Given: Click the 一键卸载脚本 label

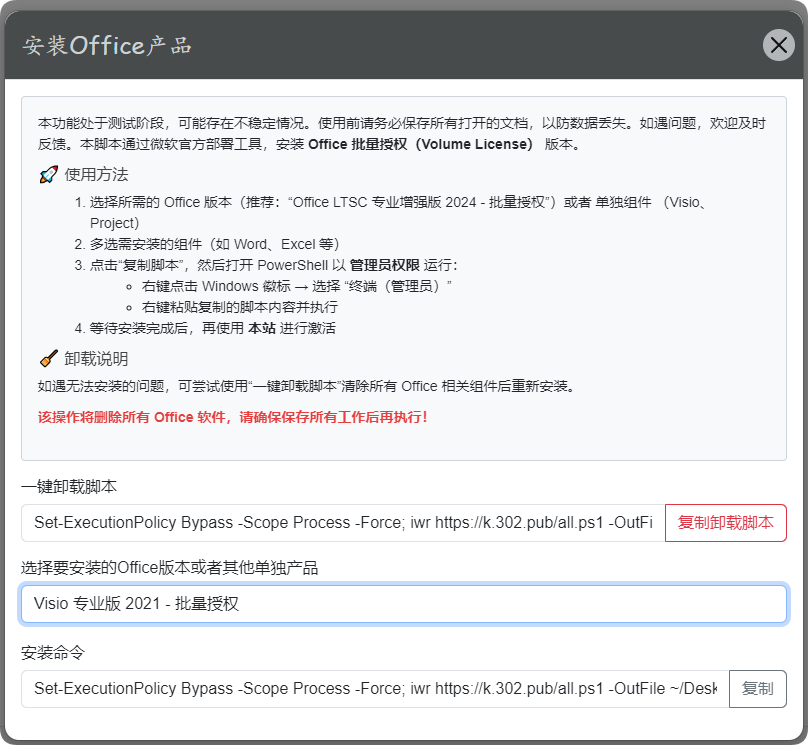Looking at the screenshot, I should 69,486.
